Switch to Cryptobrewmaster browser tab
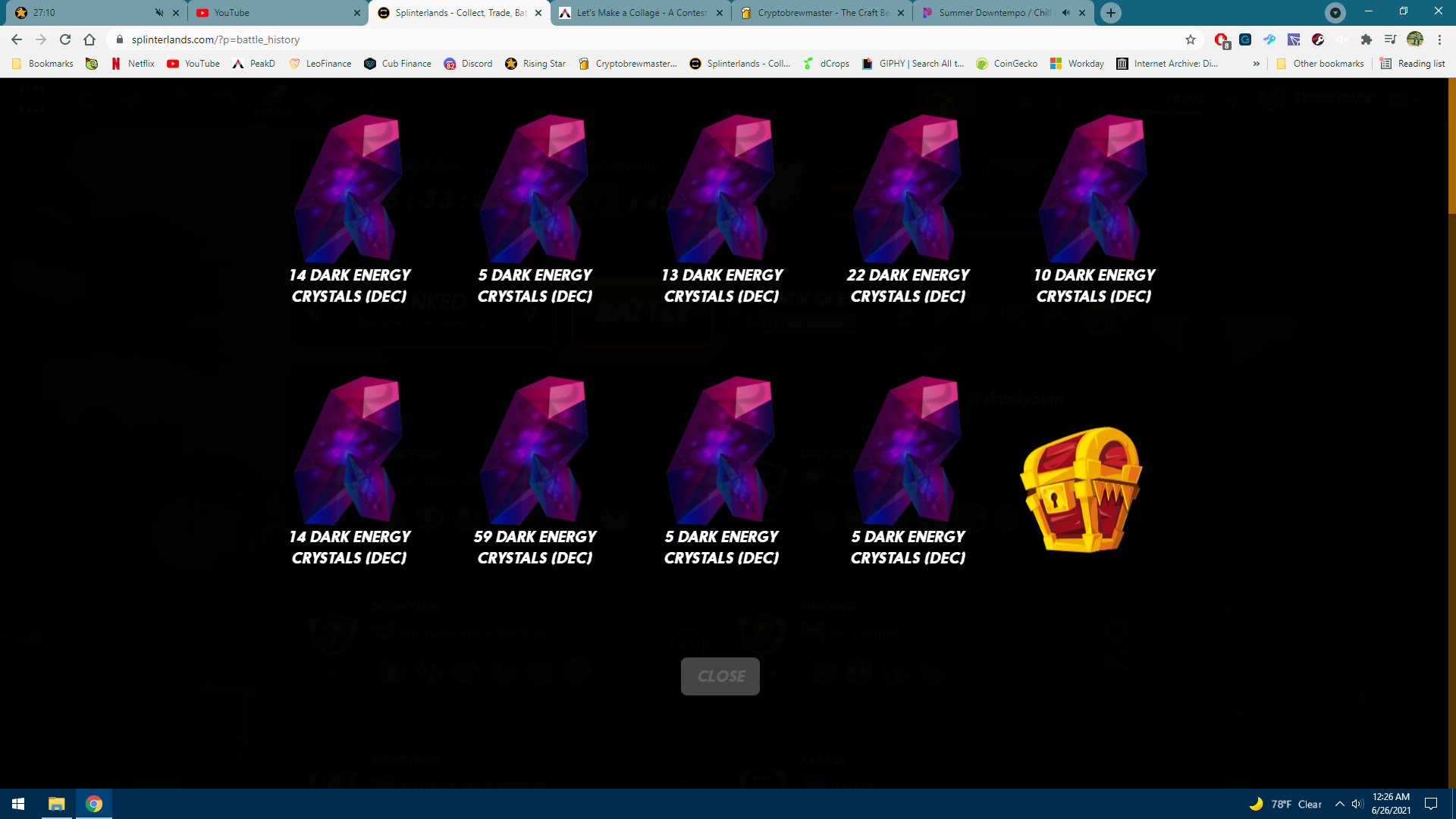 tap(823, 13)
